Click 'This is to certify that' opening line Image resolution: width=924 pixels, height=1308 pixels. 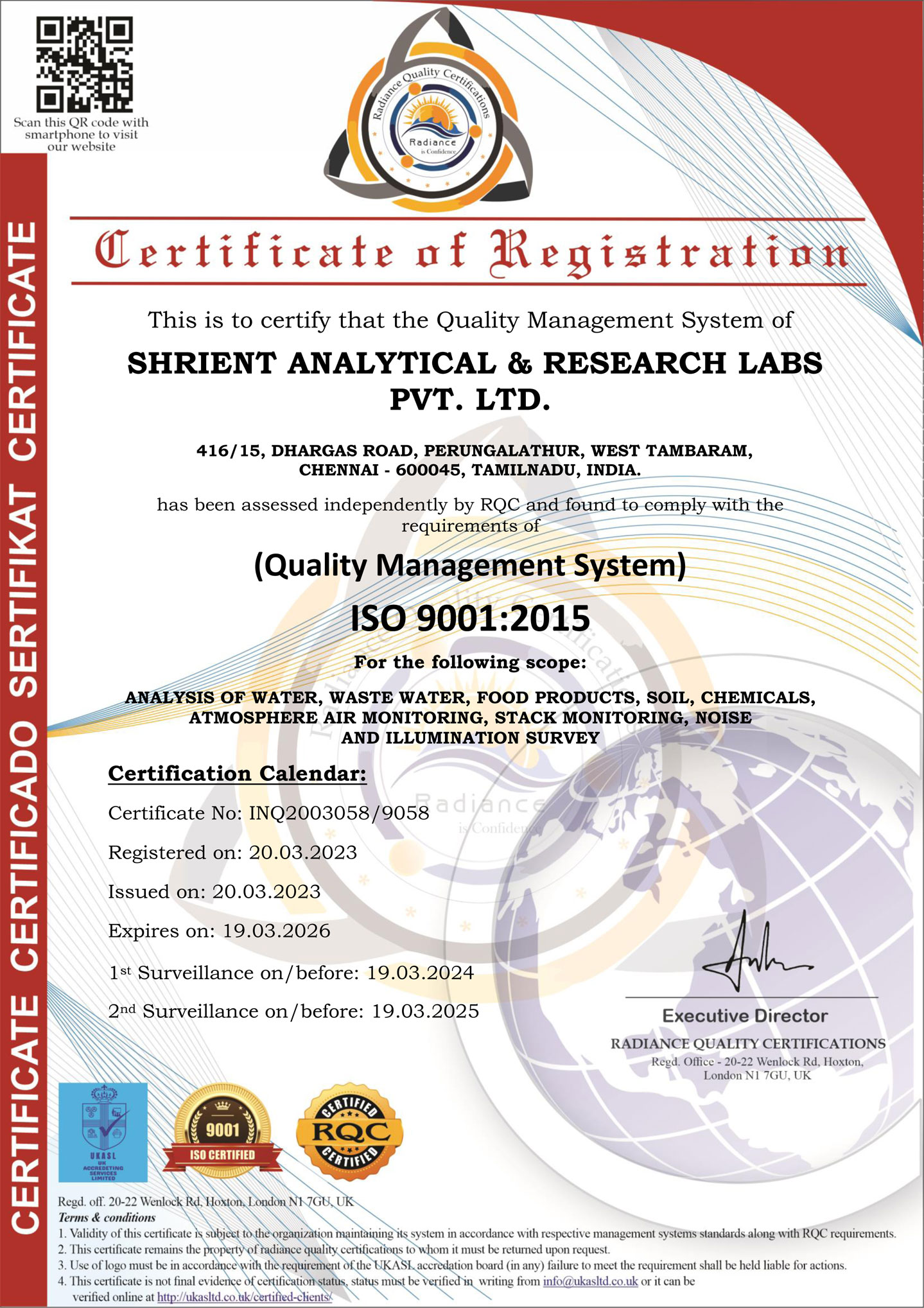click(471, 320)
